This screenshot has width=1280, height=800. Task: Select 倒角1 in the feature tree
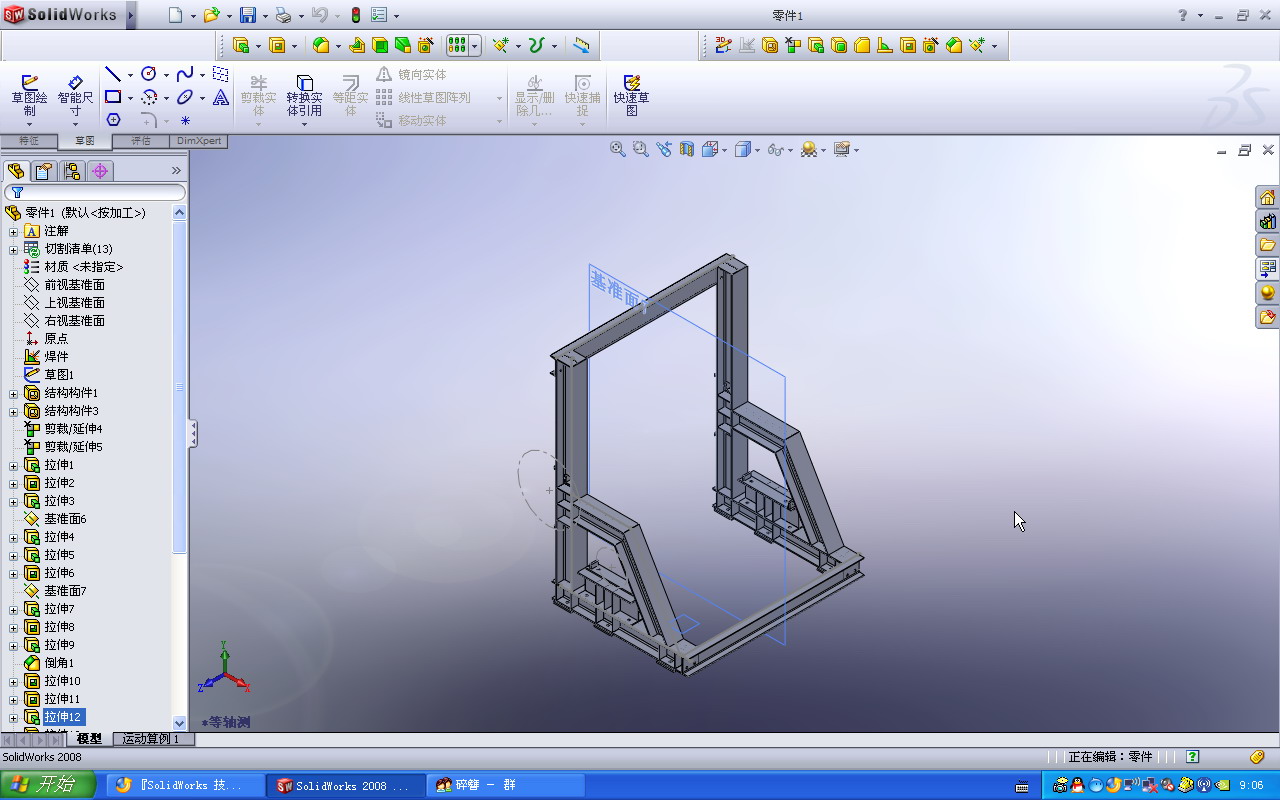pyautogui.click(x=59, y=663)
